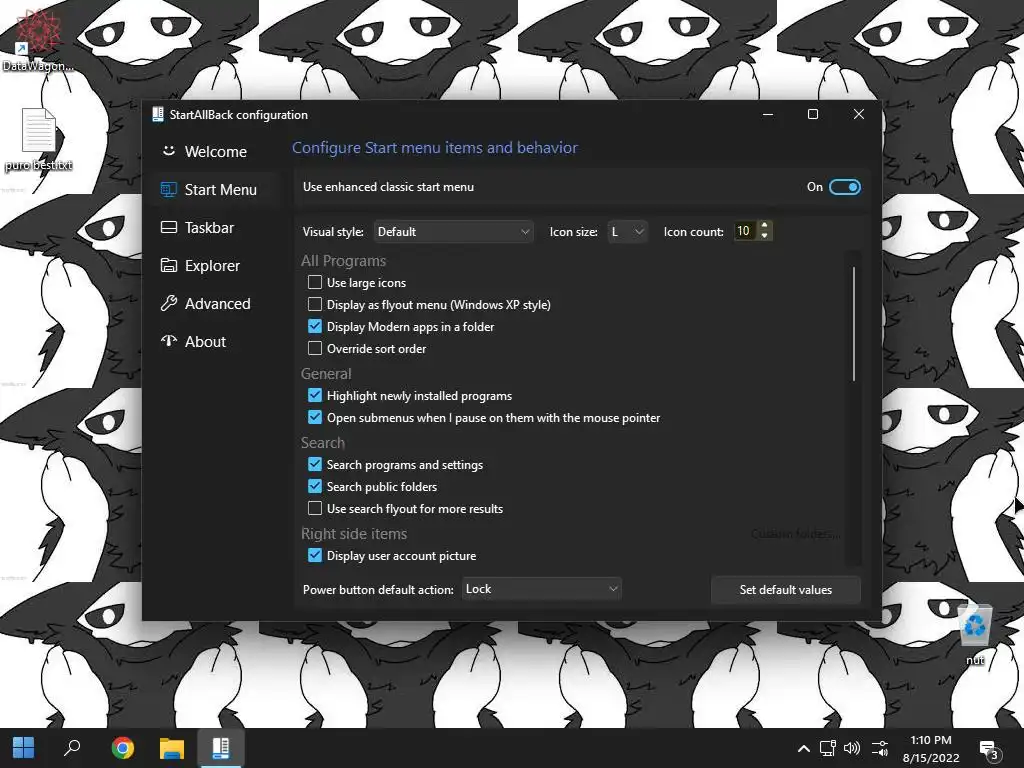
Task: Minimize the StartAllBack configuration window
Action: coord(768,114)
